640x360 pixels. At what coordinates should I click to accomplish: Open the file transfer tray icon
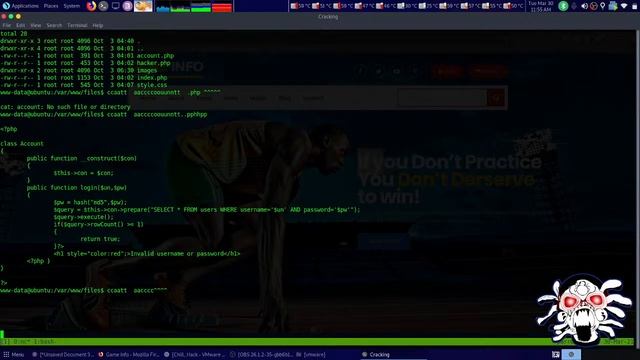(x=613, y=6)
